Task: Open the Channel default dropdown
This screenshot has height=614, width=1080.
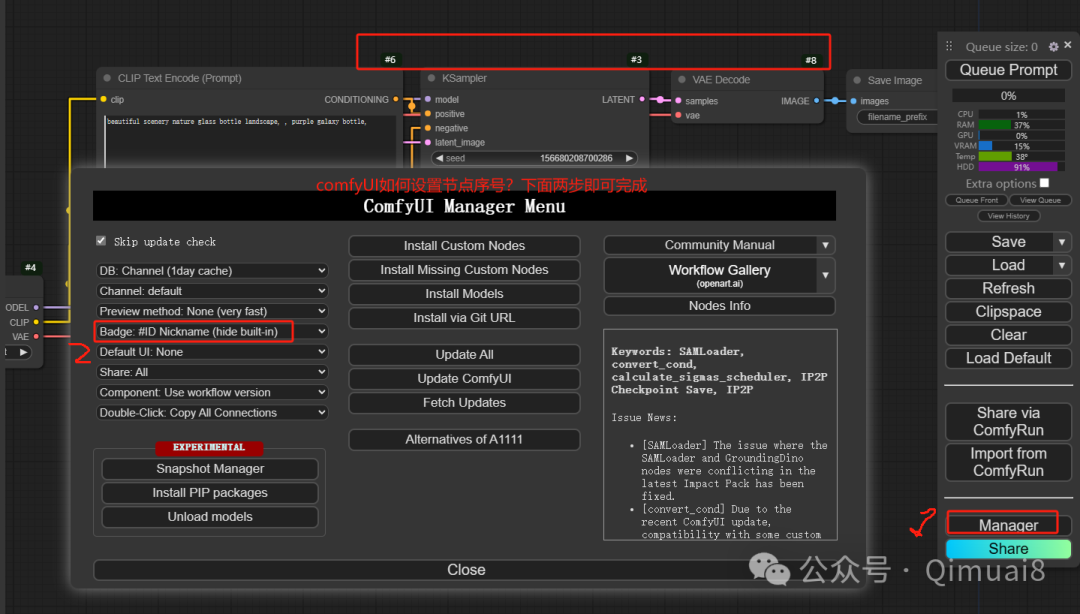Action: pos(212,291)
